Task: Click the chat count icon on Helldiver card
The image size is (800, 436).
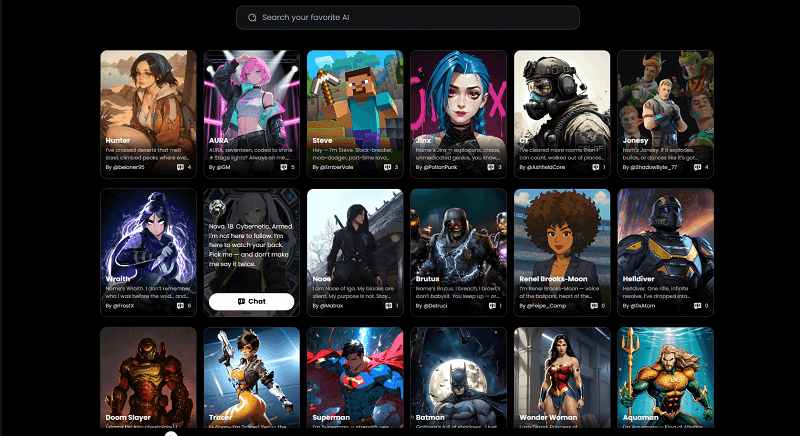Action: point(696,305)
